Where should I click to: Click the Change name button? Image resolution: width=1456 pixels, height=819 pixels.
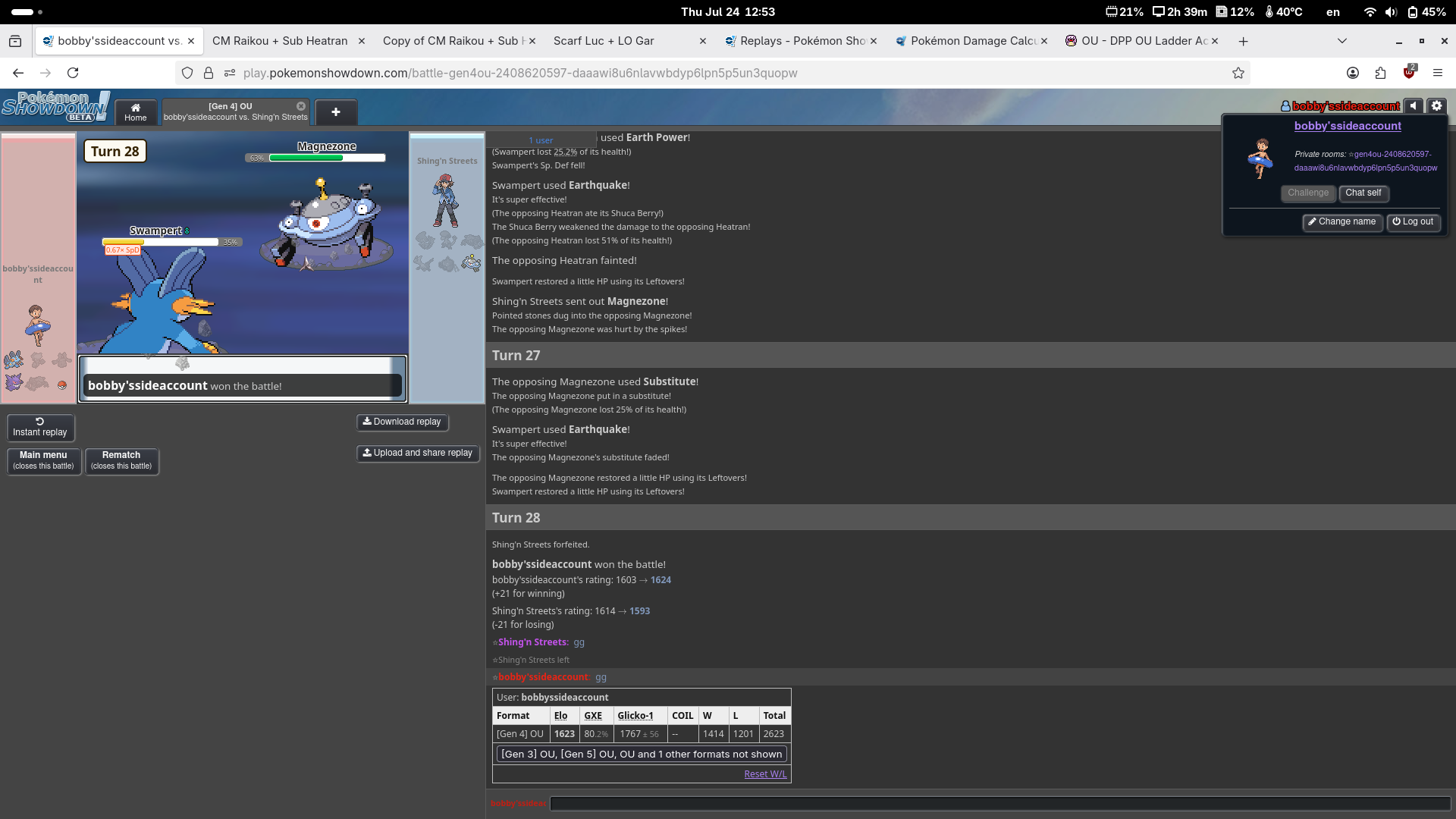(x=1341, y=221)
